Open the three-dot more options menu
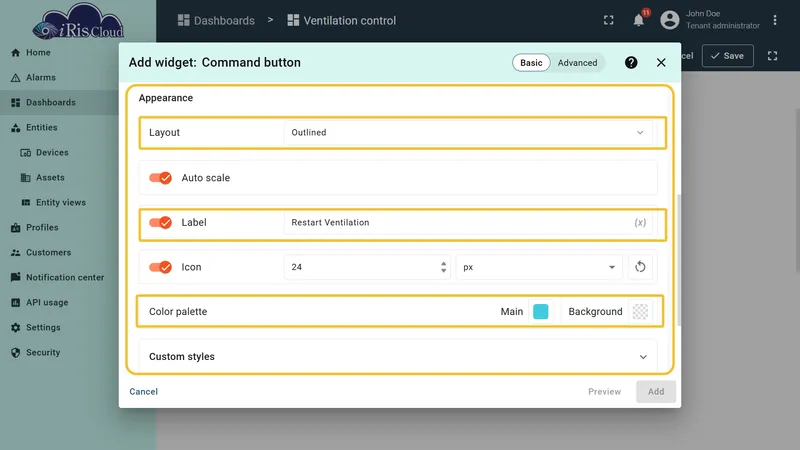The width and height of the screenshot is (800, 450). point(774,20)
